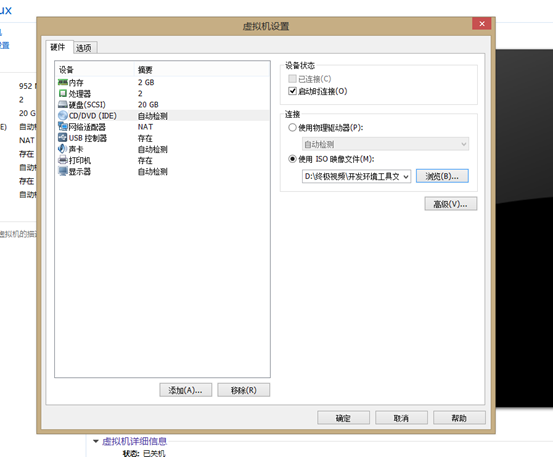
Task: Switch to the 选项 options tab
Action: 84,48
